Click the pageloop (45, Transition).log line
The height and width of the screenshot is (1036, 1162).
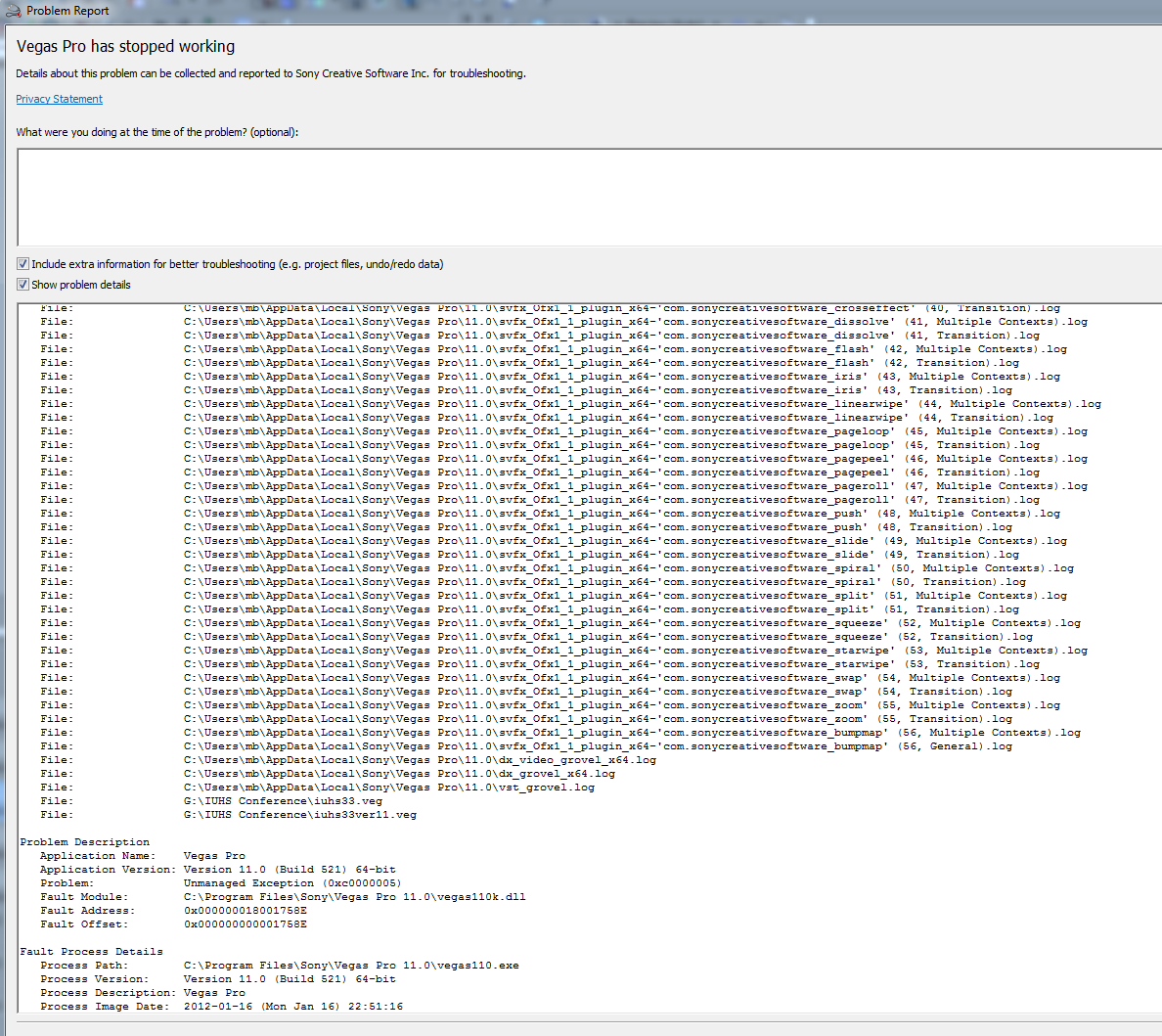coord(540,445)
